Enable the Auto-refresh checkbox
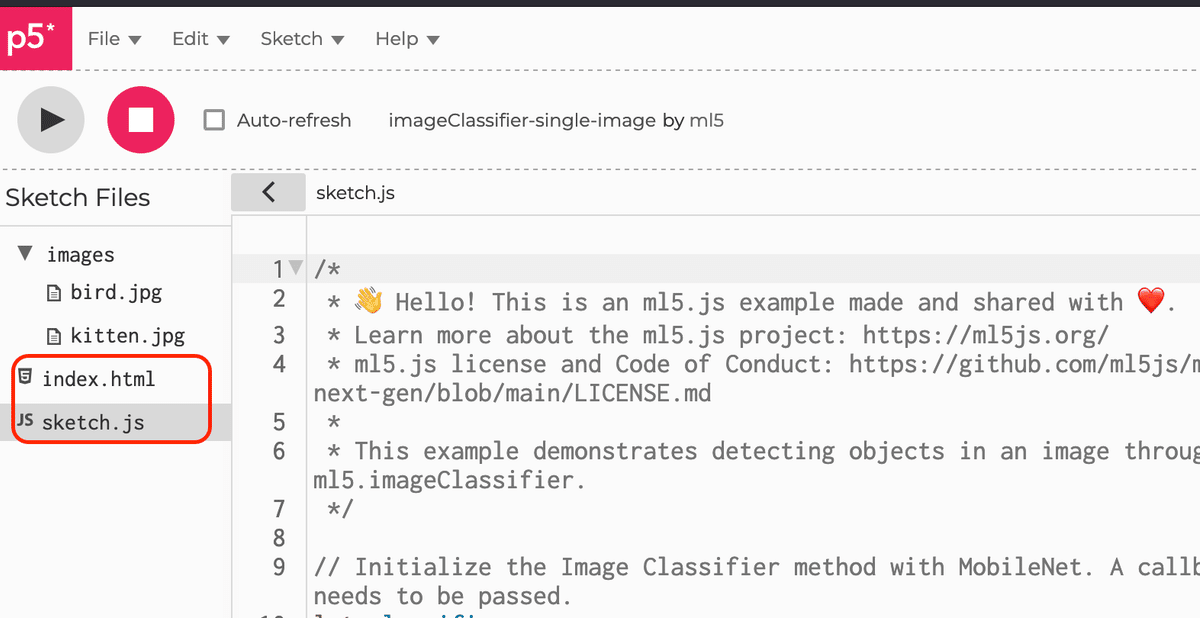 coord(213,119)
